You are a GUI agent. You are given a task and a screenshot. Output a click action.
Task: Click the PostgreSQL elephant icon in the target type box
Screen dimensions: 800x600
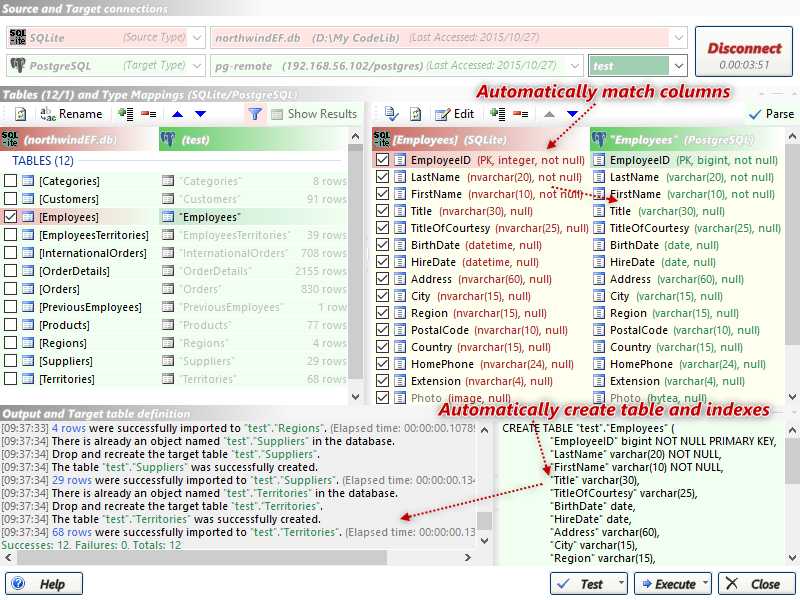(x=17, y=65)
